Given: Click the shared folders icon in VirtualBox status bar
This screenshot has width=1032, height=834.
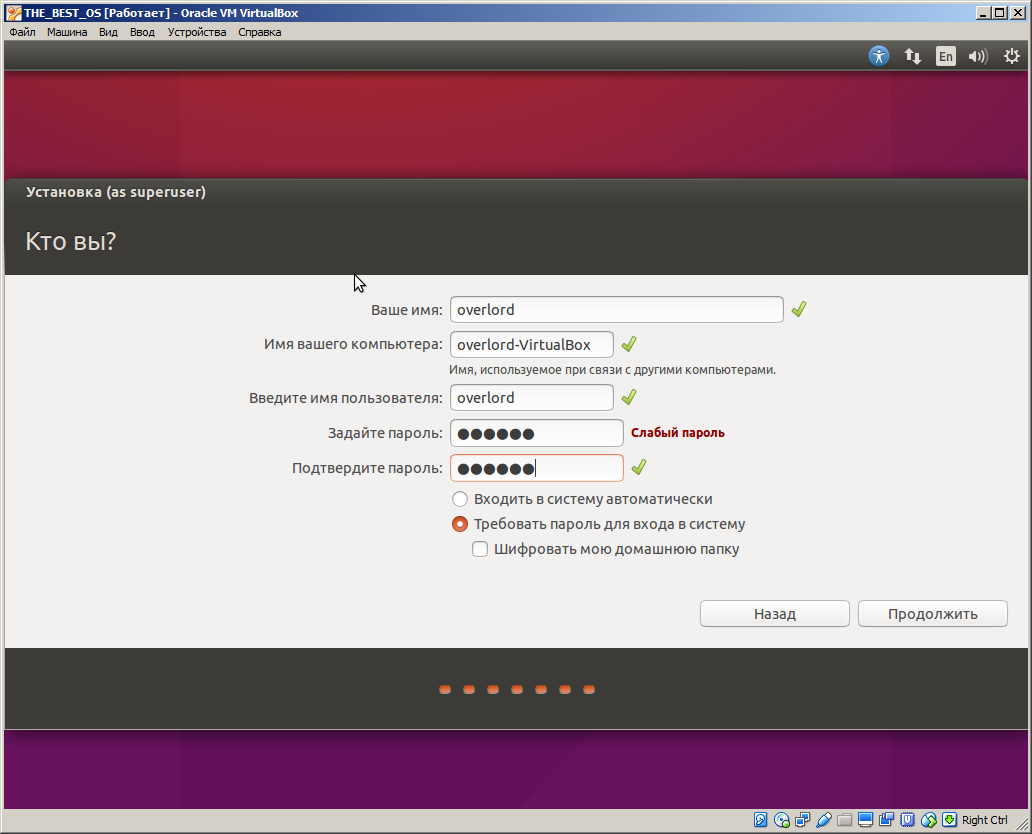Looking at the screenshot, I should 844,820.
